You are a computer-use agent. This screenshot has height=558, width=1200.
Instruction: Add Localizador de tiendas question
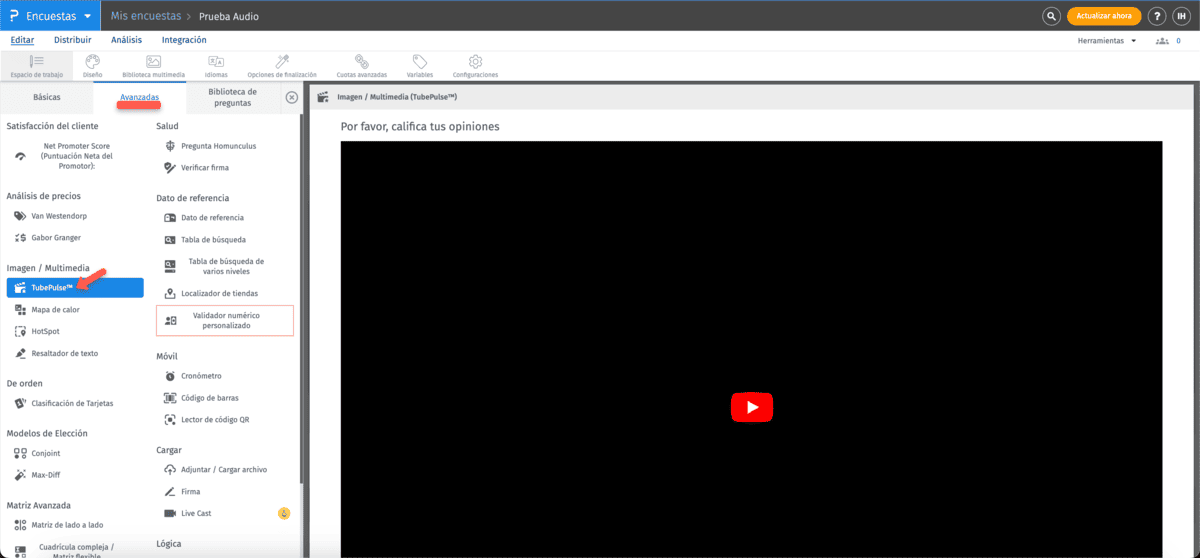[219, 294]
